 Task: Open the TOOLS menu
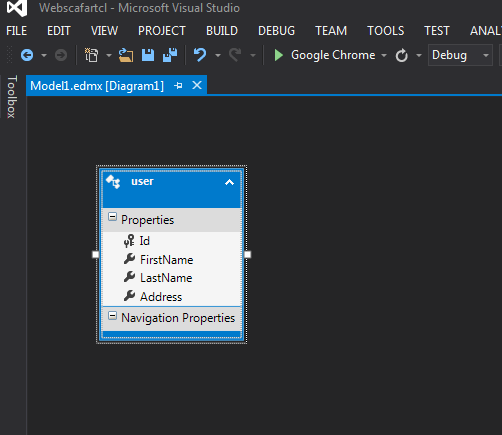click(386, 31)
